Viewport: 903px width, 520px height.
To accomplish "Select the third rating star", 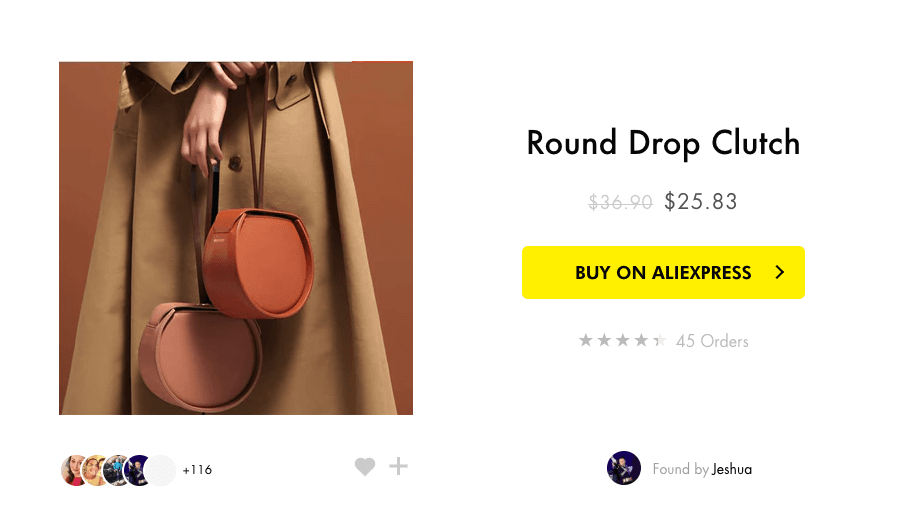I will tap(623, 340).
